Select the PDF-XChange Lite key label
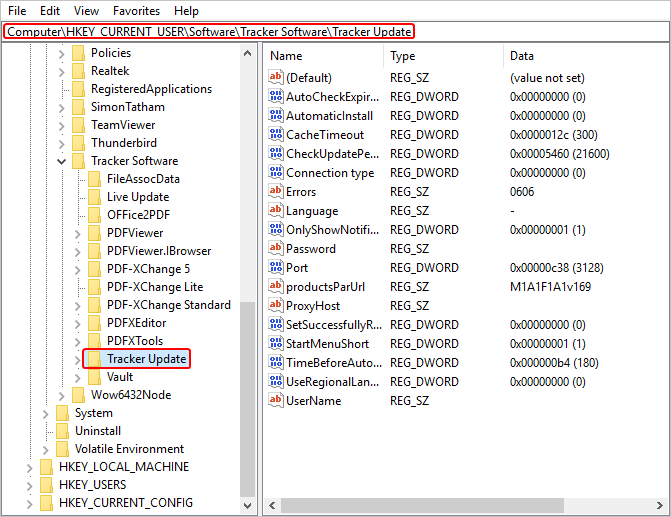Screen dimensions: 671x517 [155, 287]
